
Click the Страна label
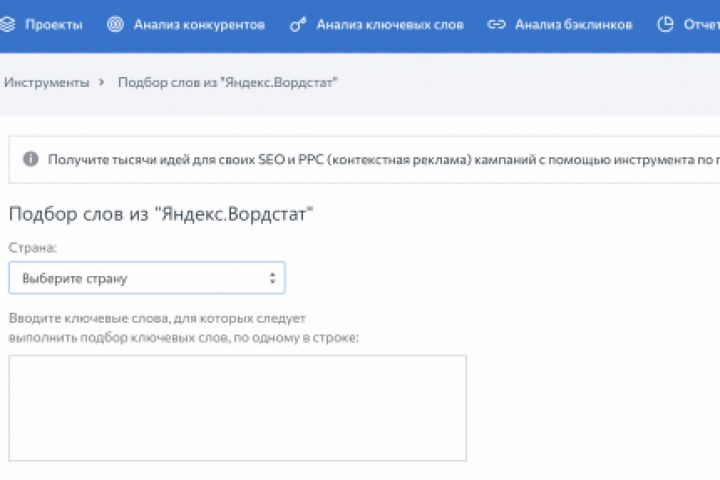coord(33,248)
